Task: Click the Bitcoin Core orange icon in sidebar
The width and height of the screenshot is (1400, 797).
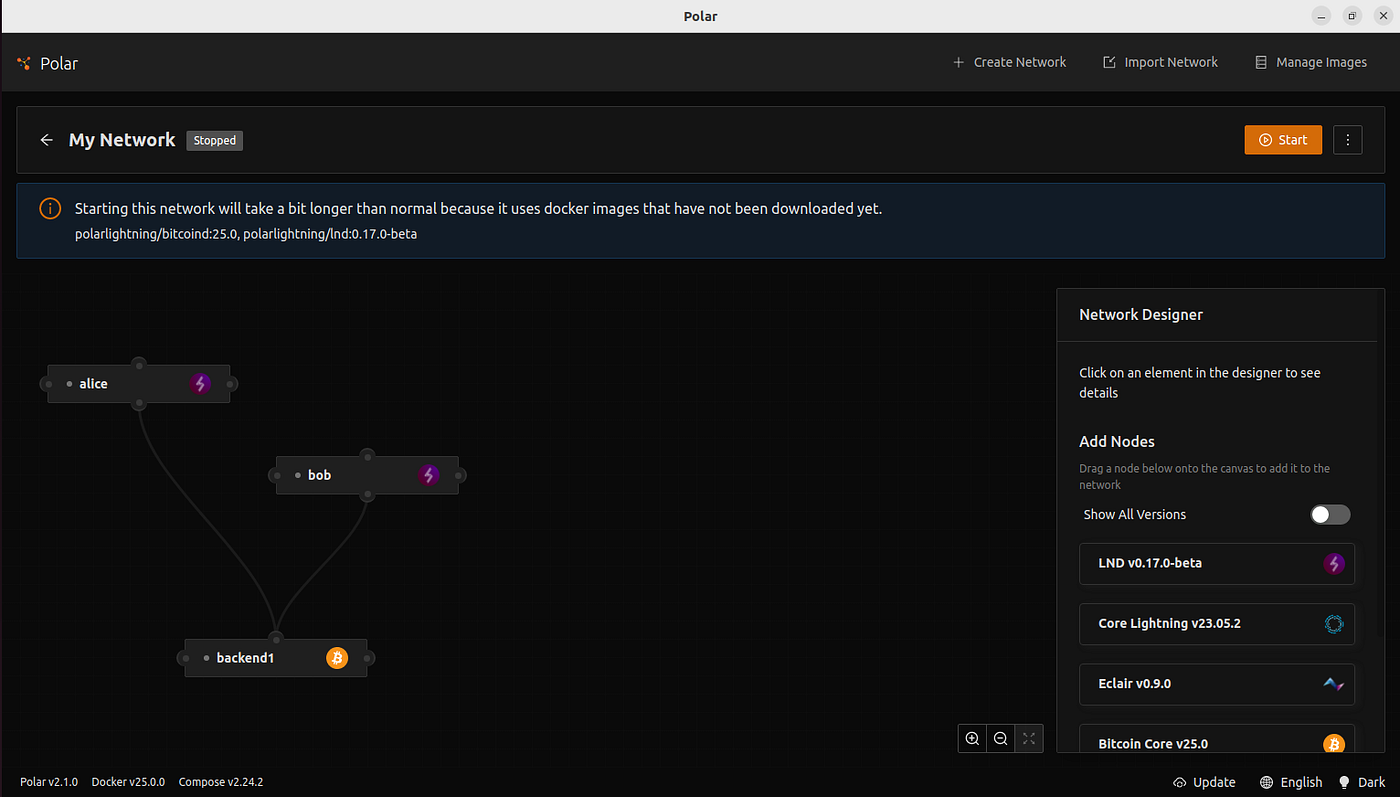Action: click(x=1334, y=744)
